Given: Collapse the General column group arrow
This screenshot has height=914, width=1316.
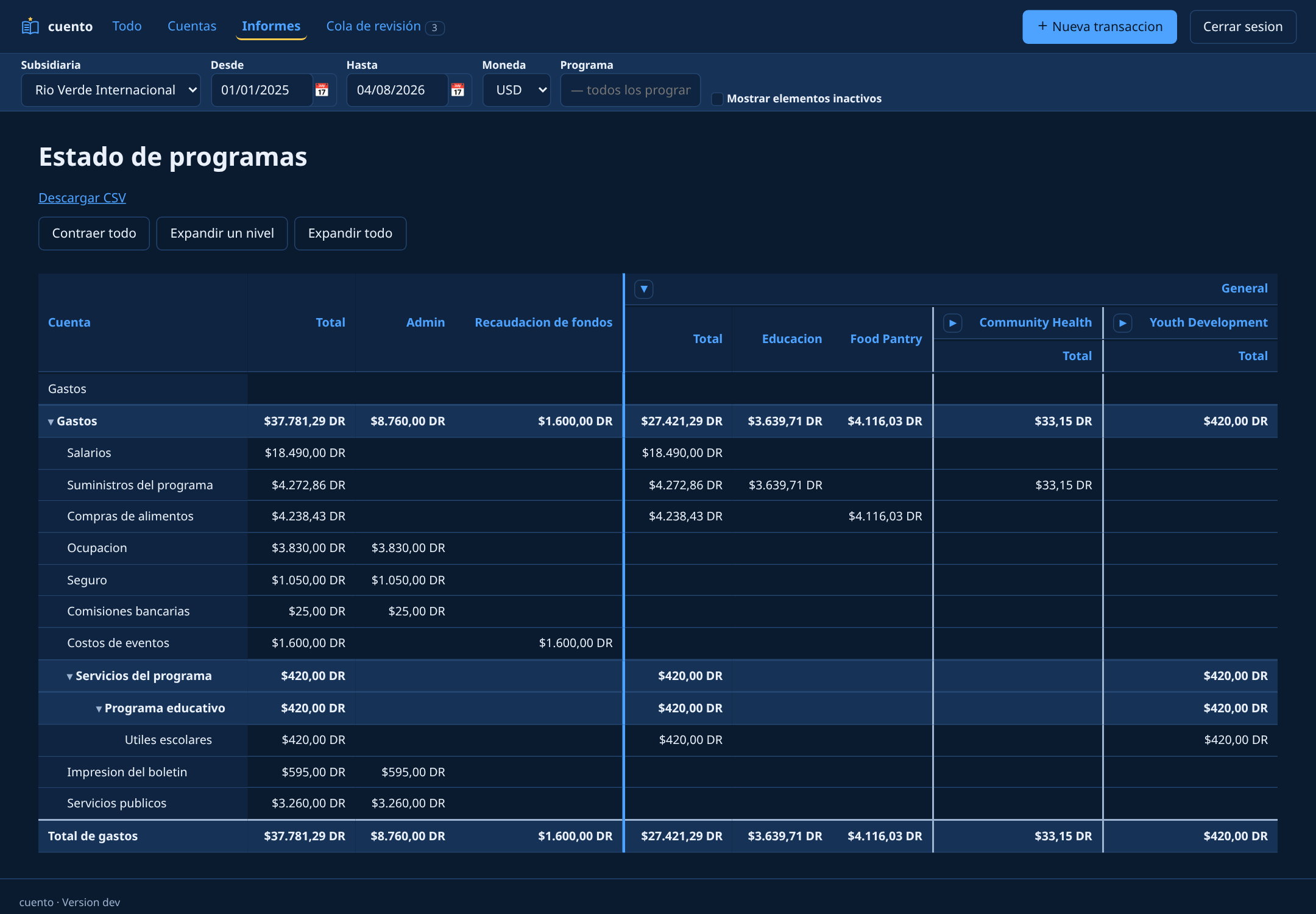Looking at the screenshot, I should pyautogui.click(x=644, y=289).
